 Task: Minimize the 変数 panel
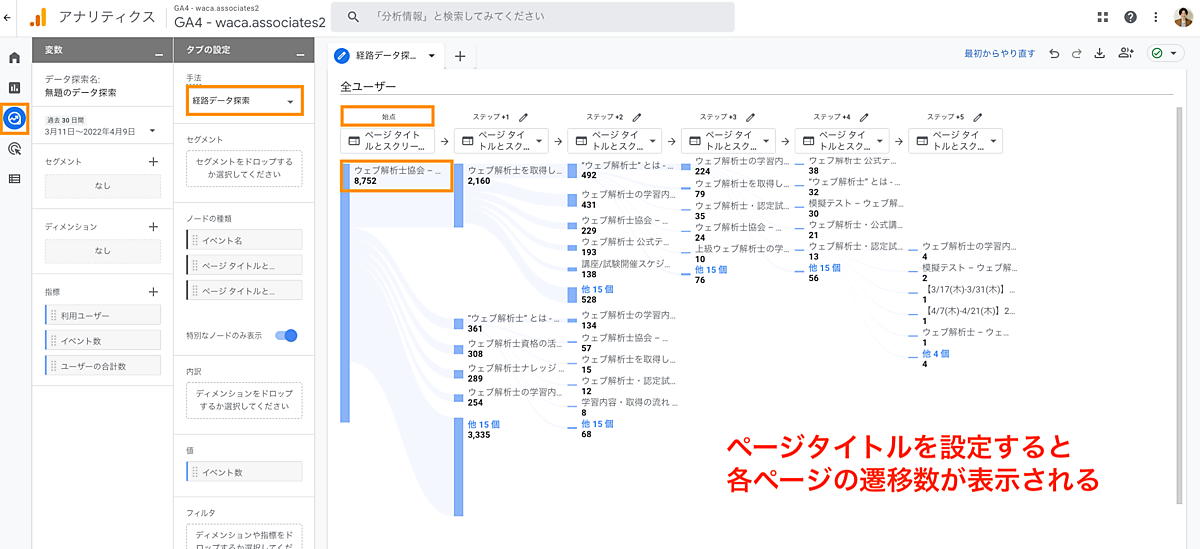[159, 53]
